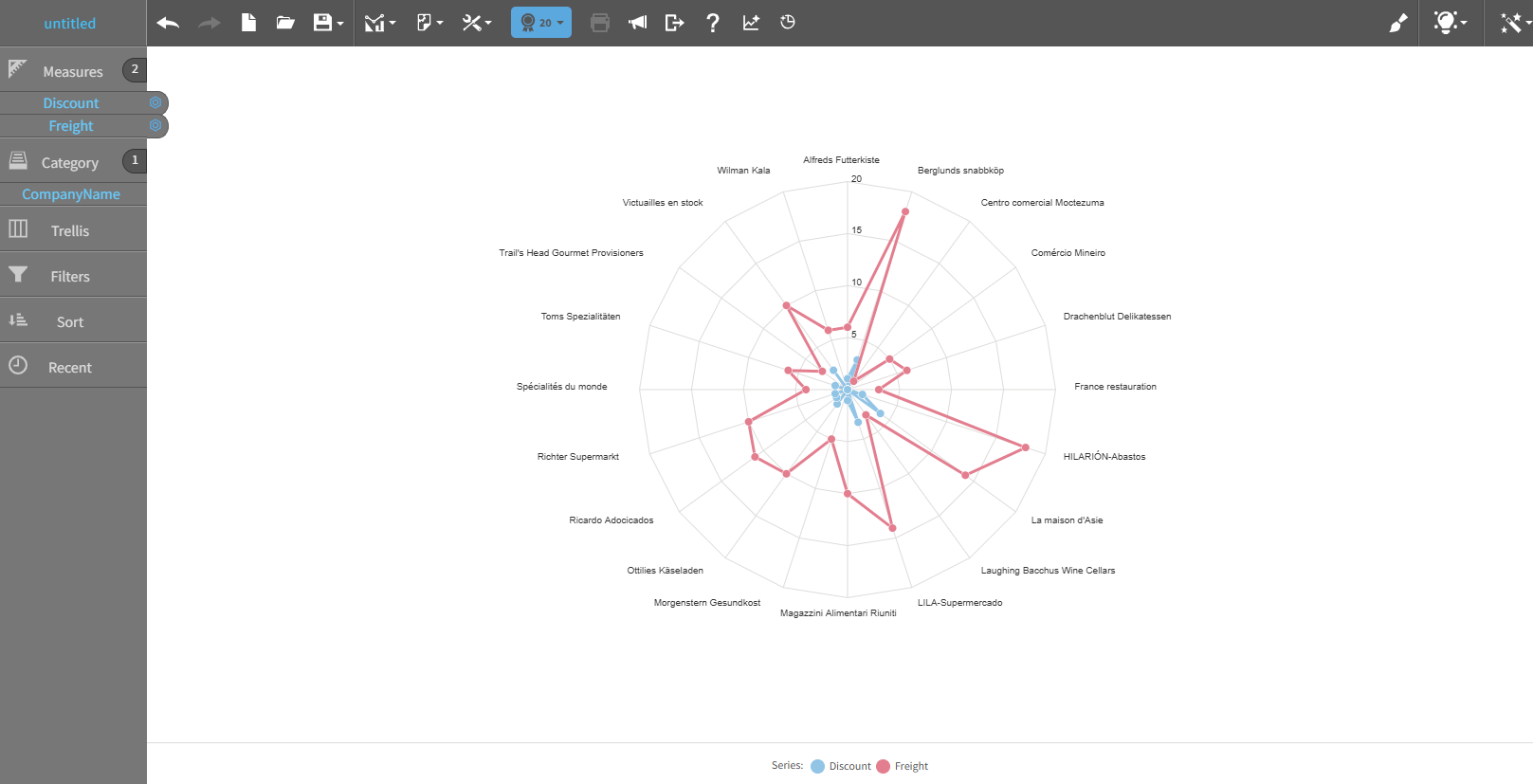Click the save floppy disk icon
The height and width of the screenshot is (784, 1533).
tap(322, 23)
